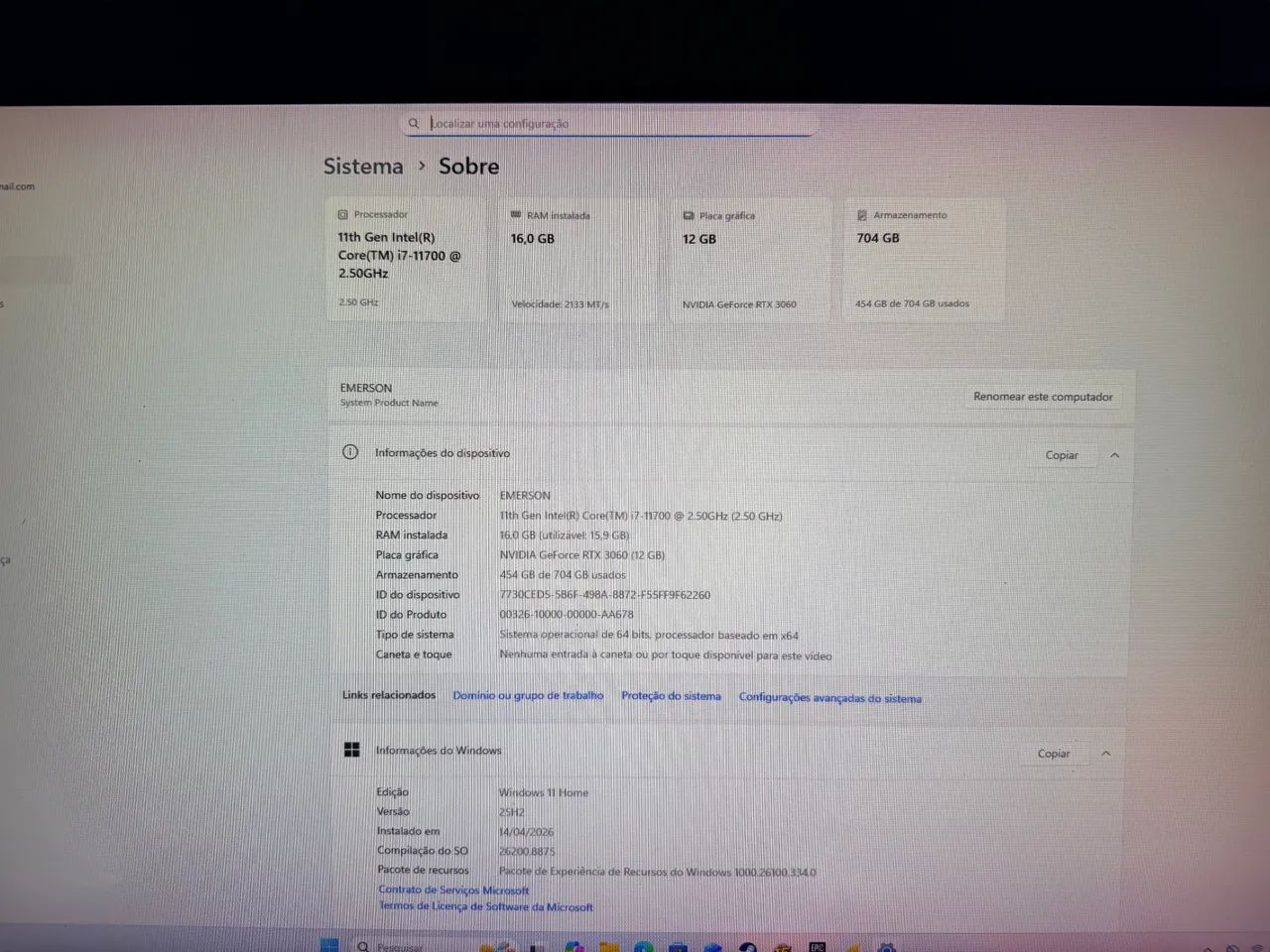
Task: Click the 'Links relacionados' label
Action: pos(389,695)
